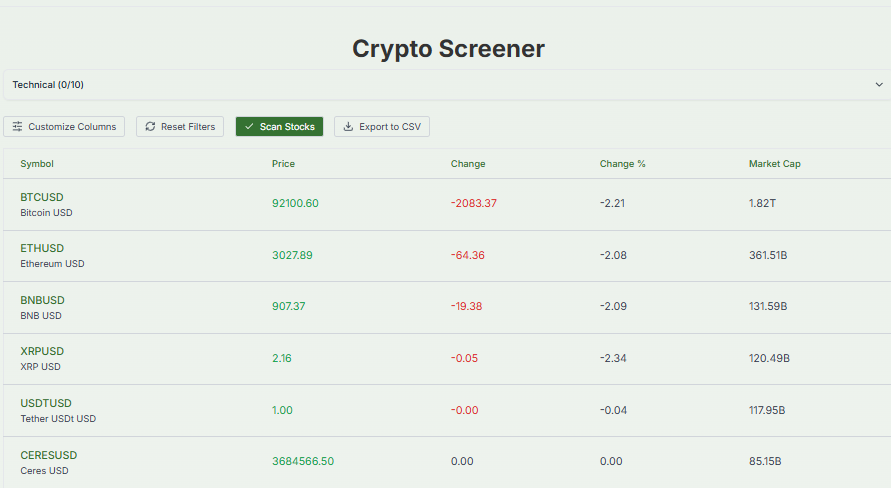Reset Filters button
The image size is (891, 488).
click(x=180, y=127)
